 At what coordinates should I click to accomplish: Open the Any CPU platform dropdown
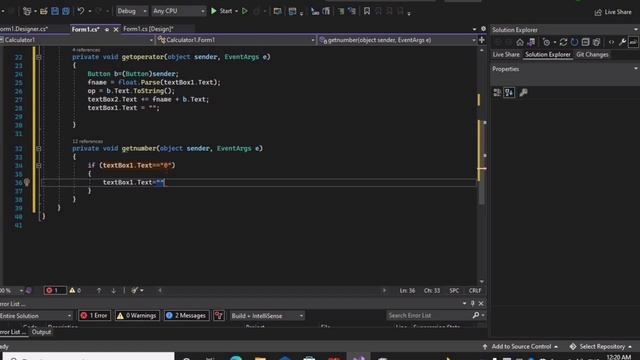pos(178,11)
